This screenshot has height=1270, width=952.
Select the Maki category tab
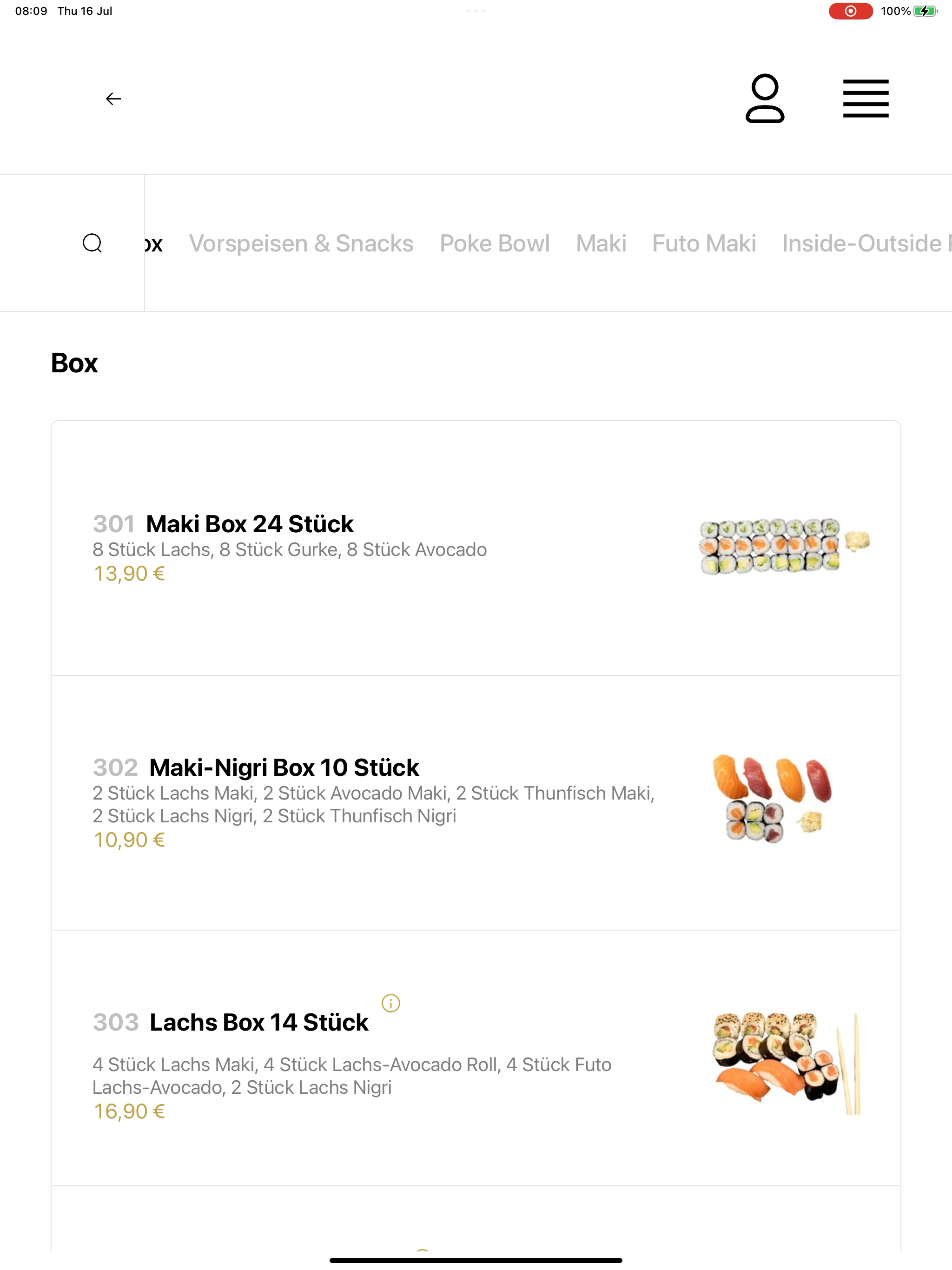(601, 244)
